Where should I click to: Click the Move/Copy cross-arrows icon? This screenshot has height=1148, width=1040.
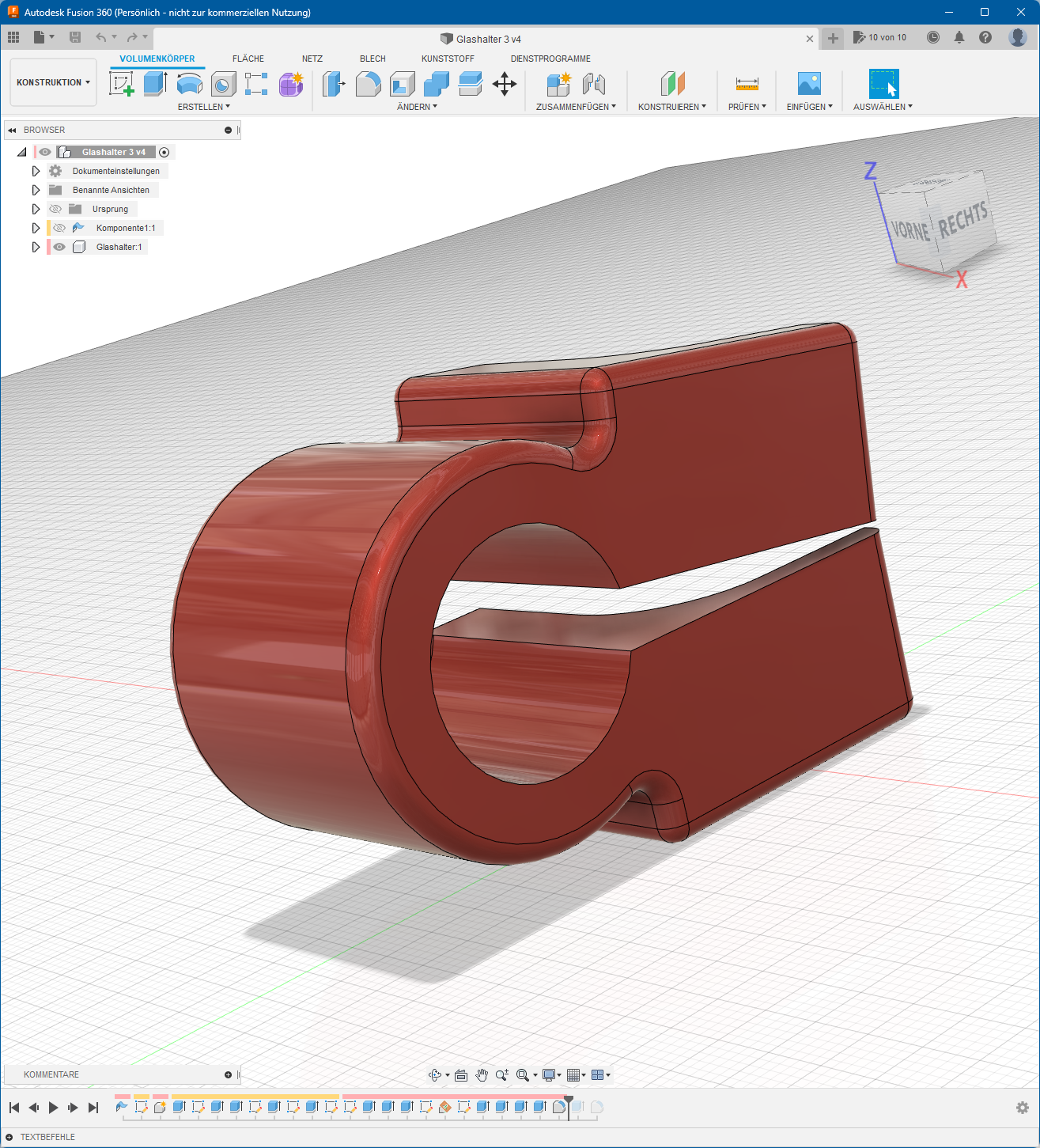(504, 83)
